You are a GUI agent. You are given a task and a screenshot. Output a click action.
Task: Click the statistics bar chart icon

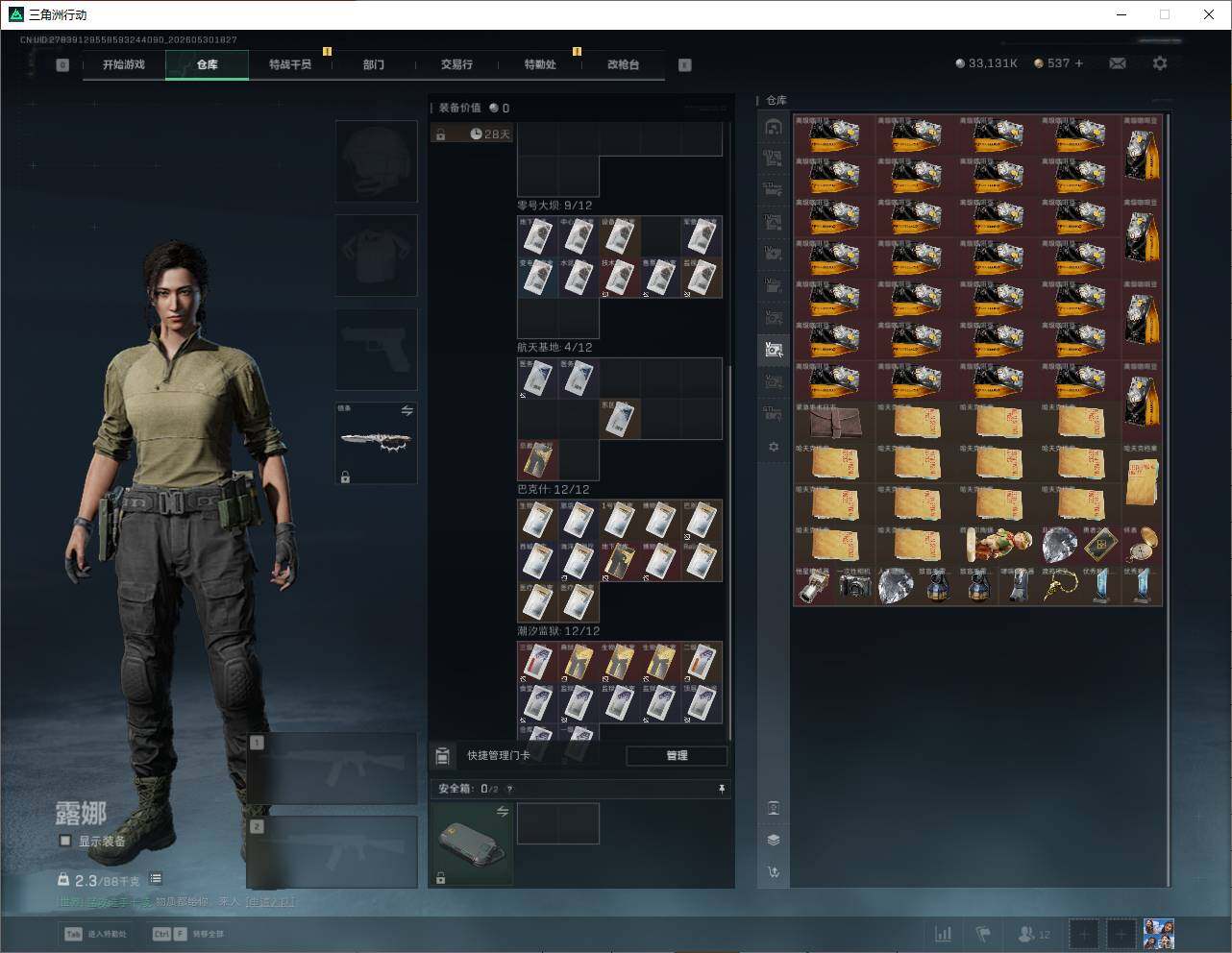tap(944, 934)
